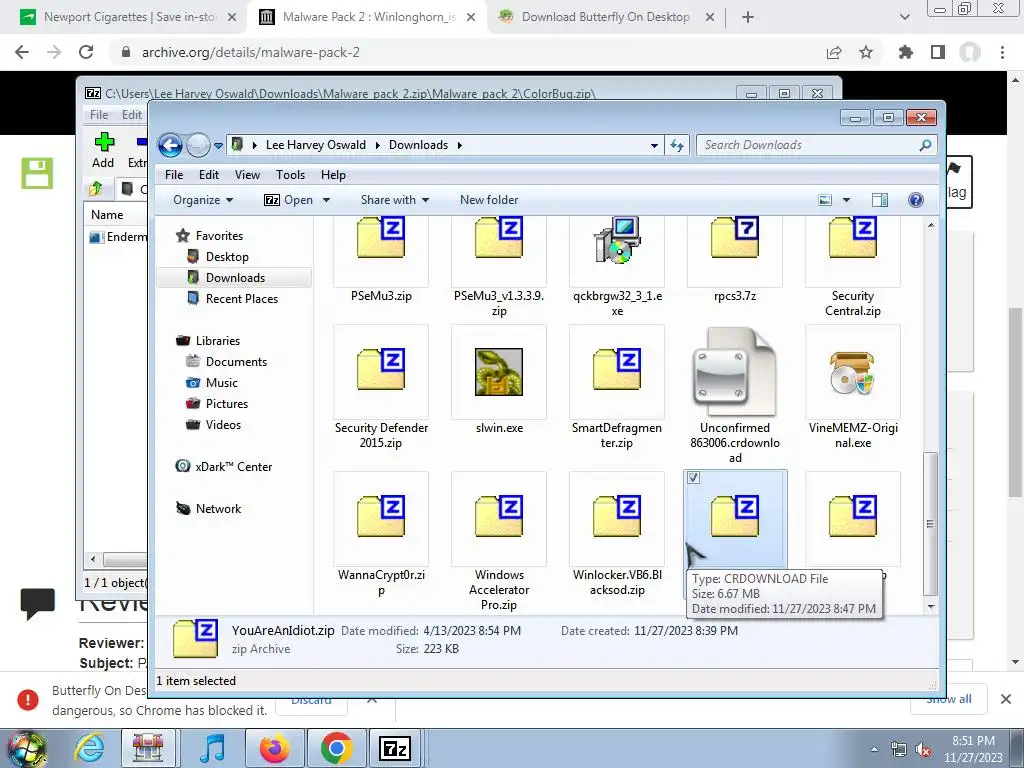Screen dimensions: 1024x768
Task: Reload the archive.org page
Action: tap(86, 52)
